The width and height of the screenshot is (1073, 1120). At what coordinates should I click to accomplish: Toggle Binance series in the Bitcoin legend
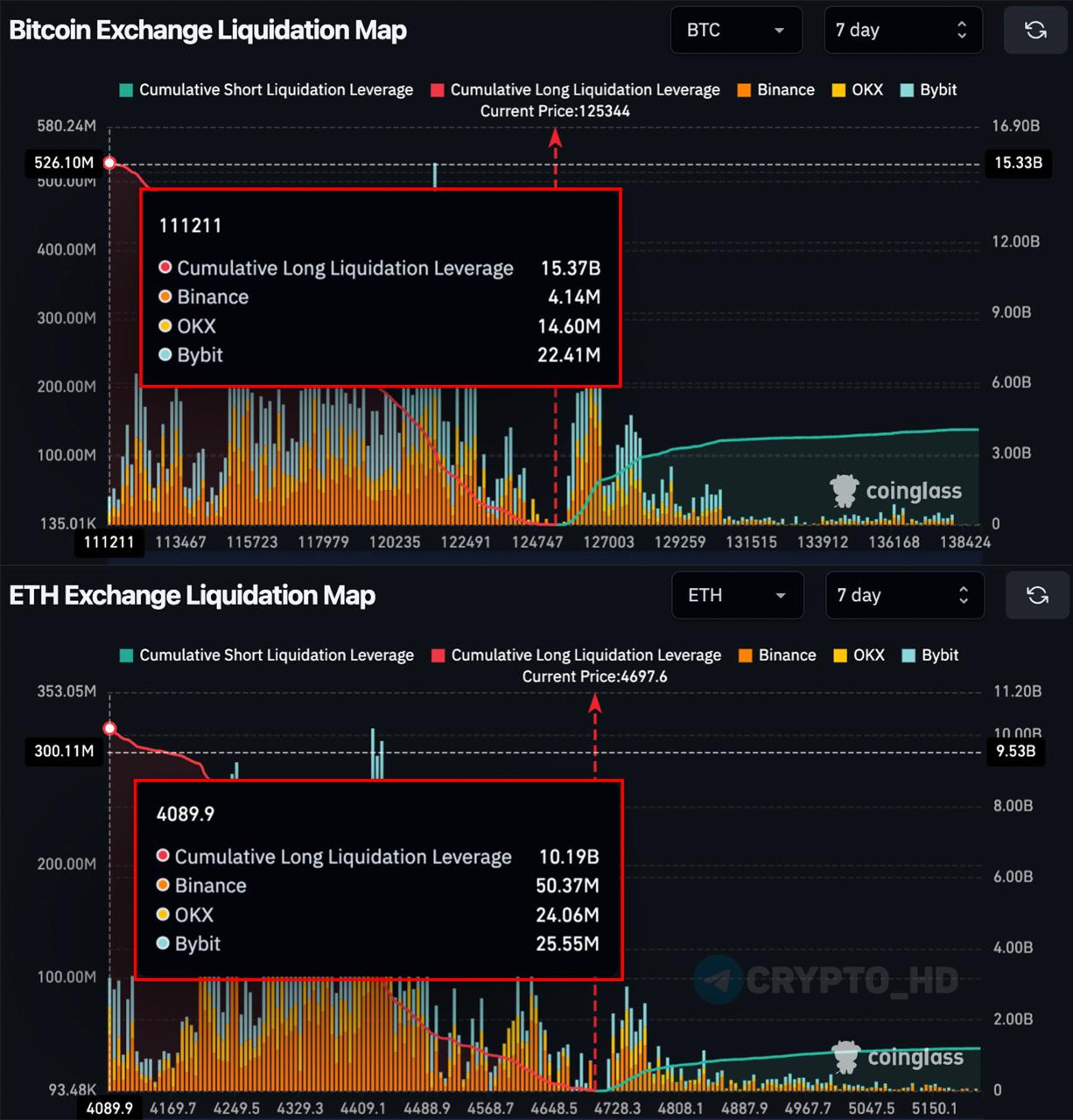coord(775,90)
